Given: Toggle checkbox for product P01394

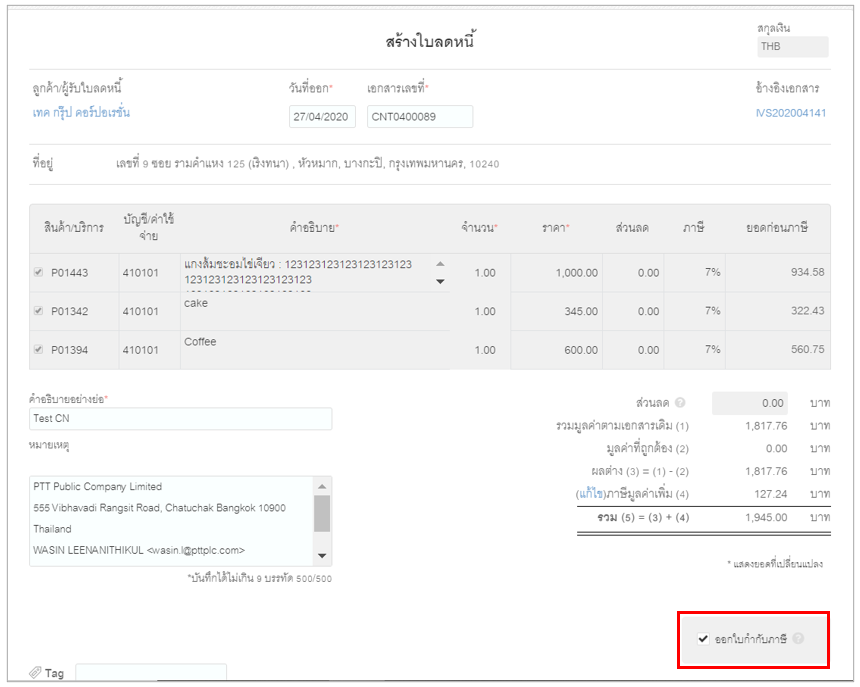Looking at the screenshot, I should click(38, 349).
